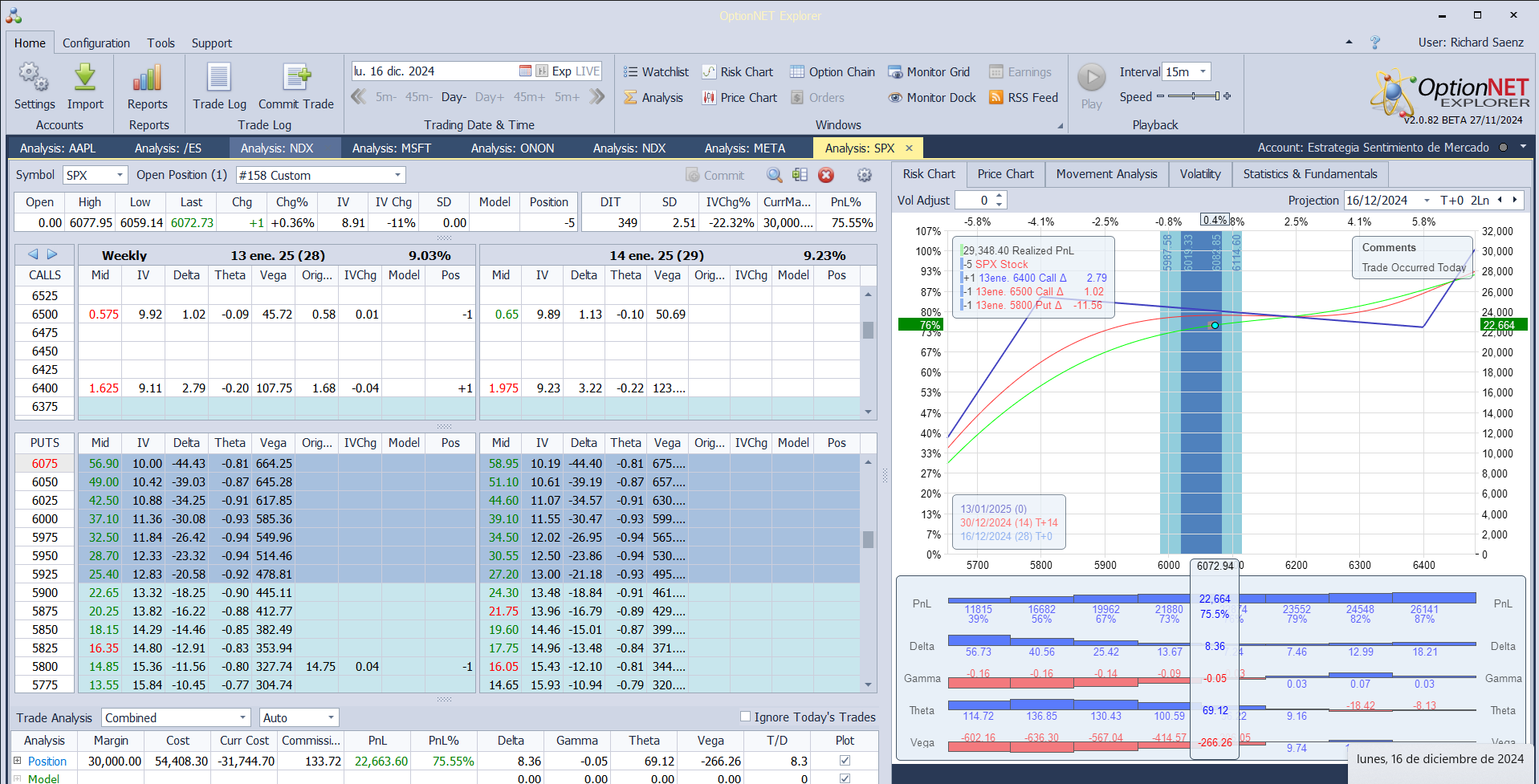Click the Play playback button
1539x784 pixels.
[1091, 78]
